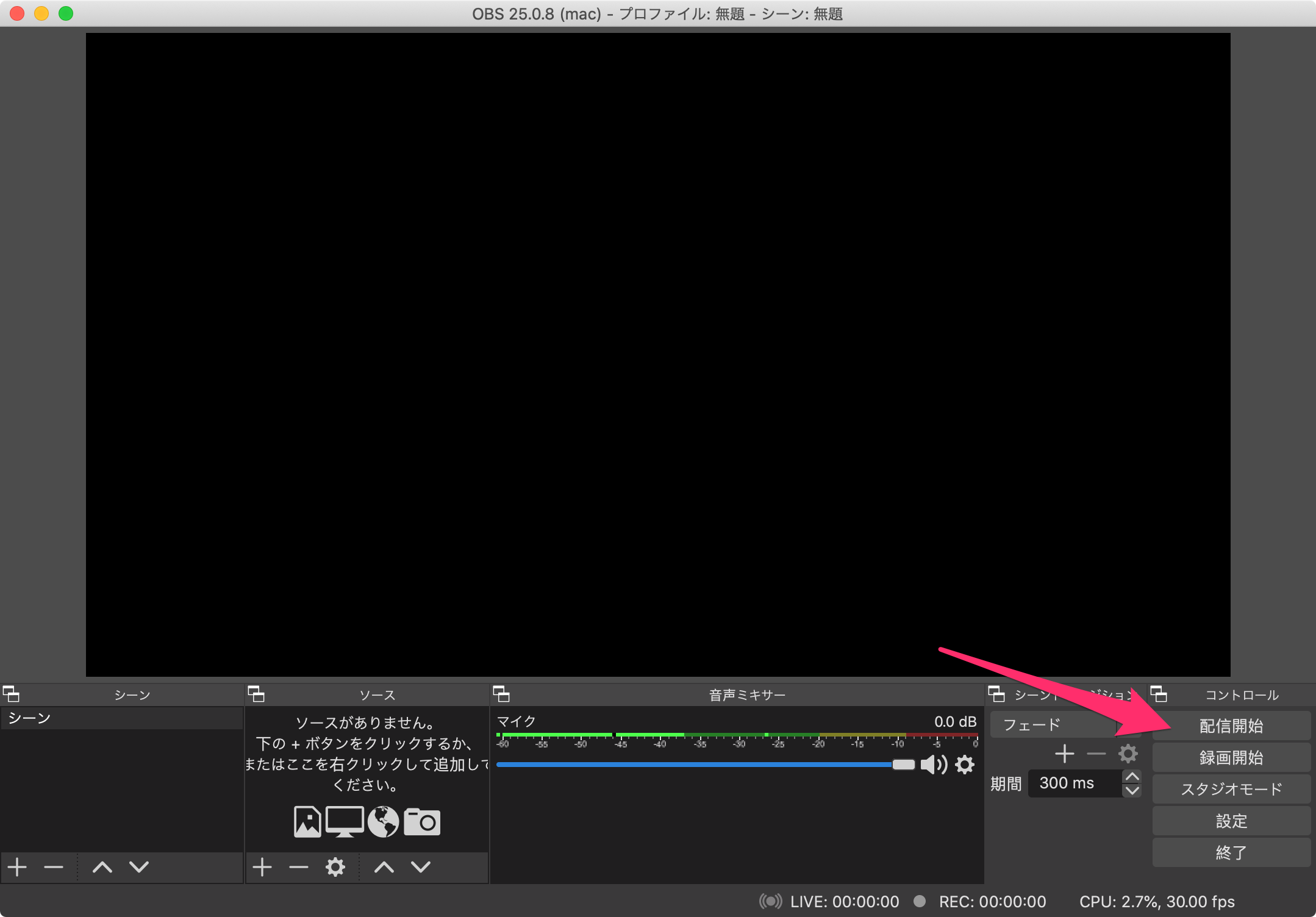This screenshot has height=917, width=1316.
Task: Mute the マイク speaker icon
Action: point(934,765)
